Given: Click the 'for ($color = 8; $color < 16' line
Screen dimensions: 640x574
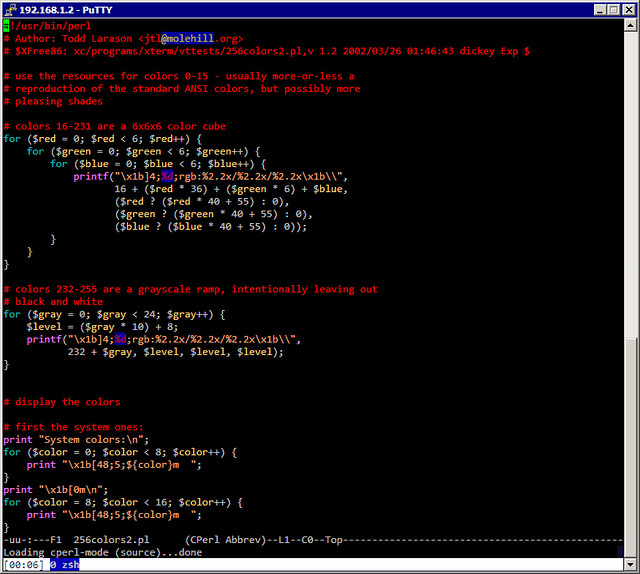Looking at the screenshot, I should point(123,502).
